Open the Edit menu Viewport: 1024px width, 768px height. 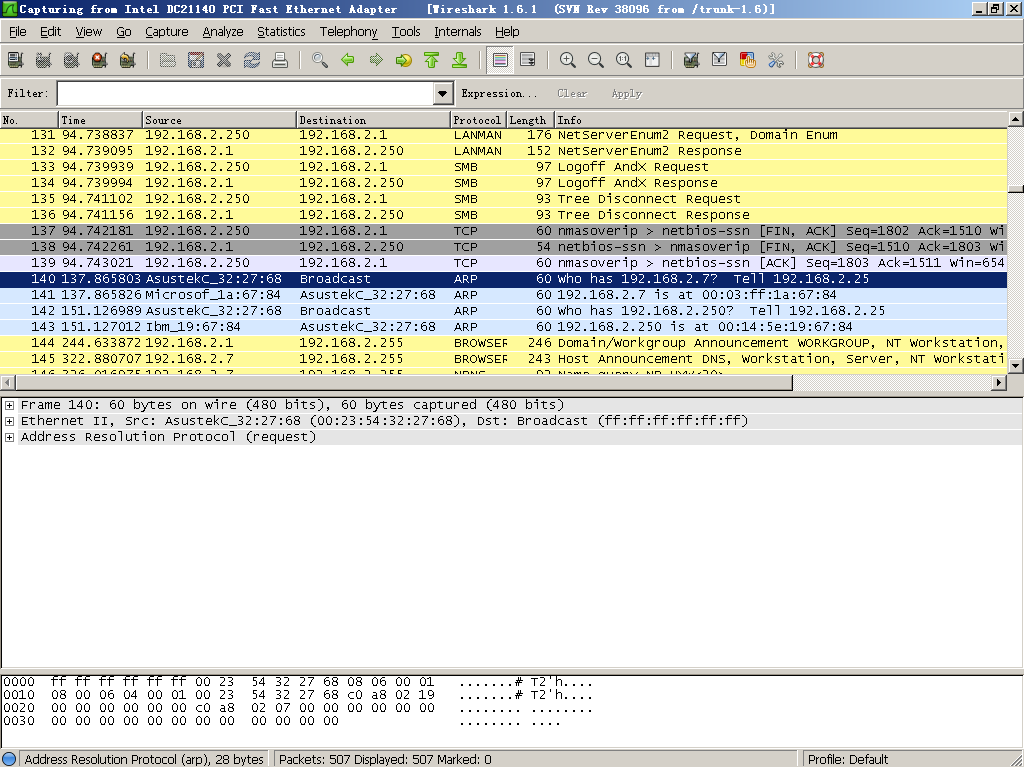pos(50,31)
